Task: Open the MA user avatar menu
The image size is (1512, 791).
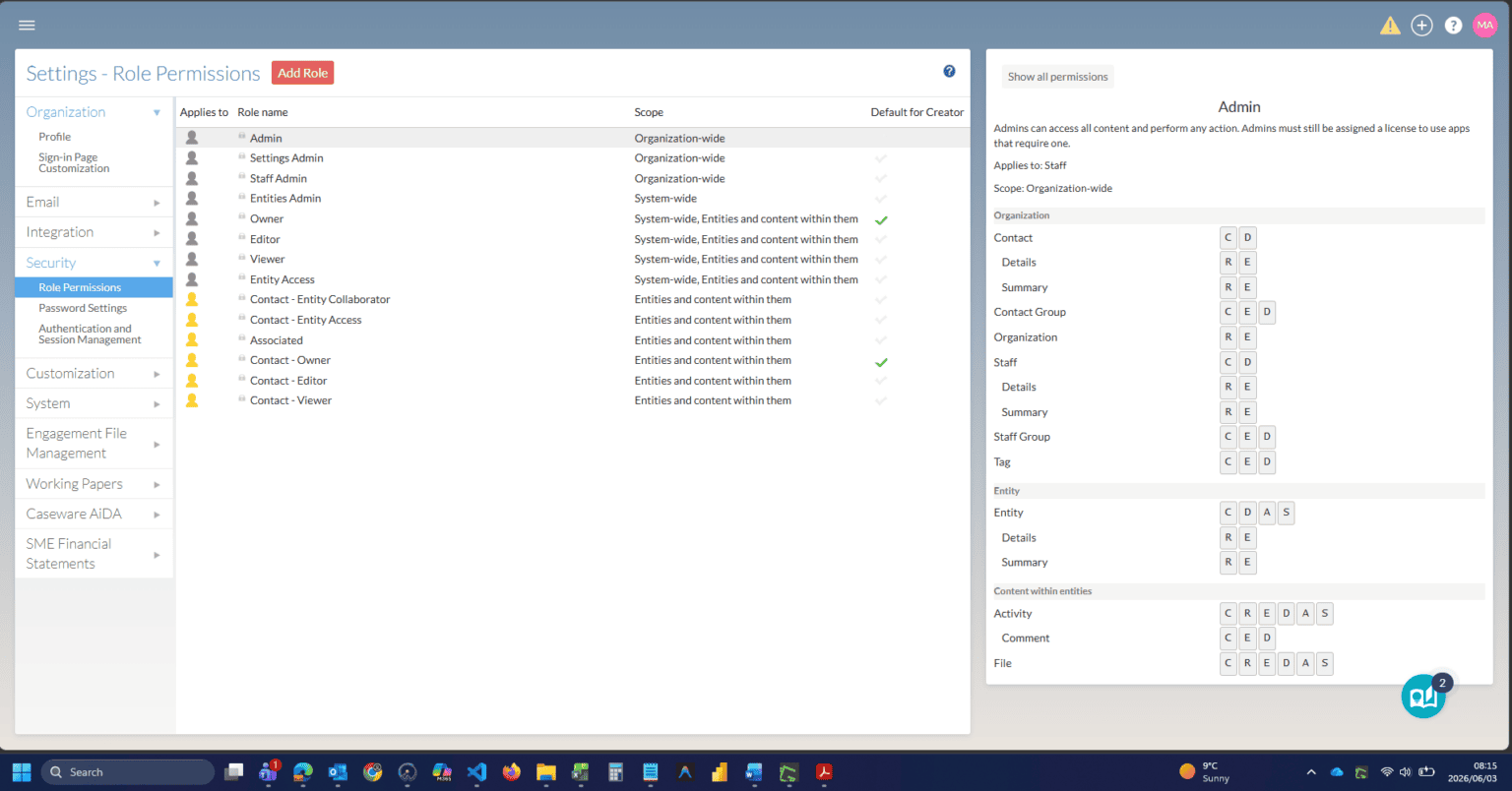Action: tap(1484, 26)
